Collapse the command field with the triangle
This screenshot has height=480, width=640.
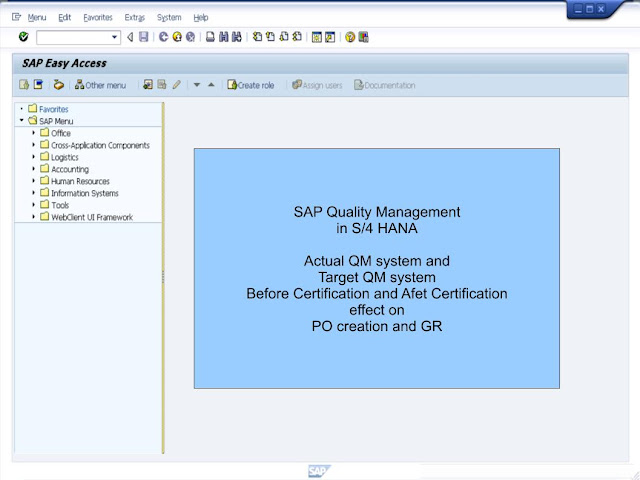130,38
